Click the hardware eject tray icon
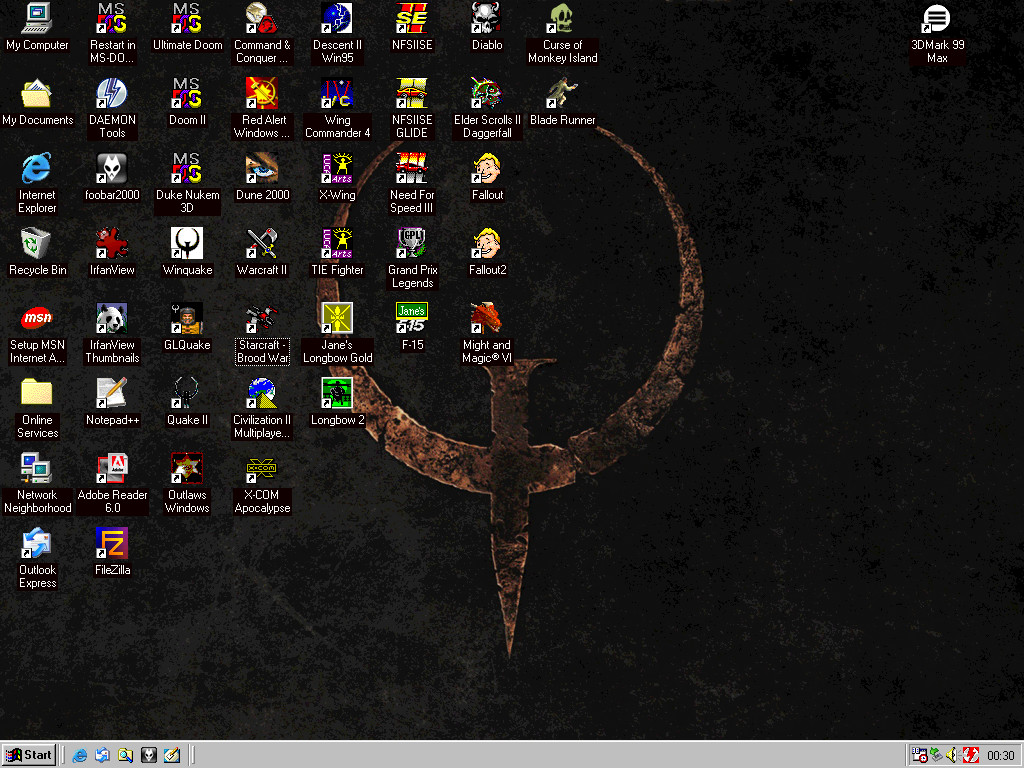Screen dimensions: 1024x768 [x=936, y=756]
